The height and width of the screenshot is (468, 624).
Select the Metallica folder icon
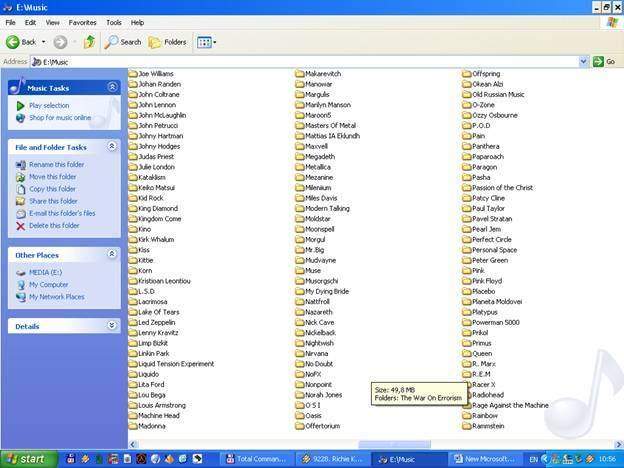[x=300, y=167]
